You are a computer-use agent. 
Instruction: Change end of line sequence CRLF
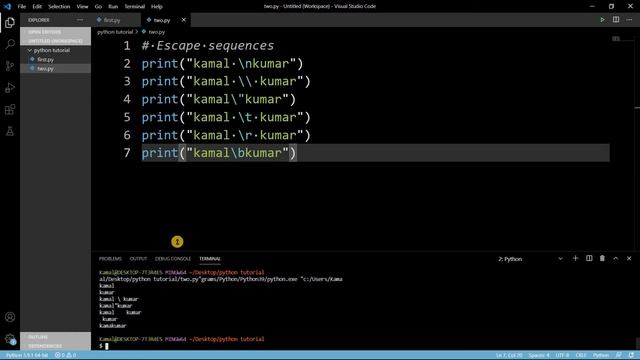pos(581,355)
